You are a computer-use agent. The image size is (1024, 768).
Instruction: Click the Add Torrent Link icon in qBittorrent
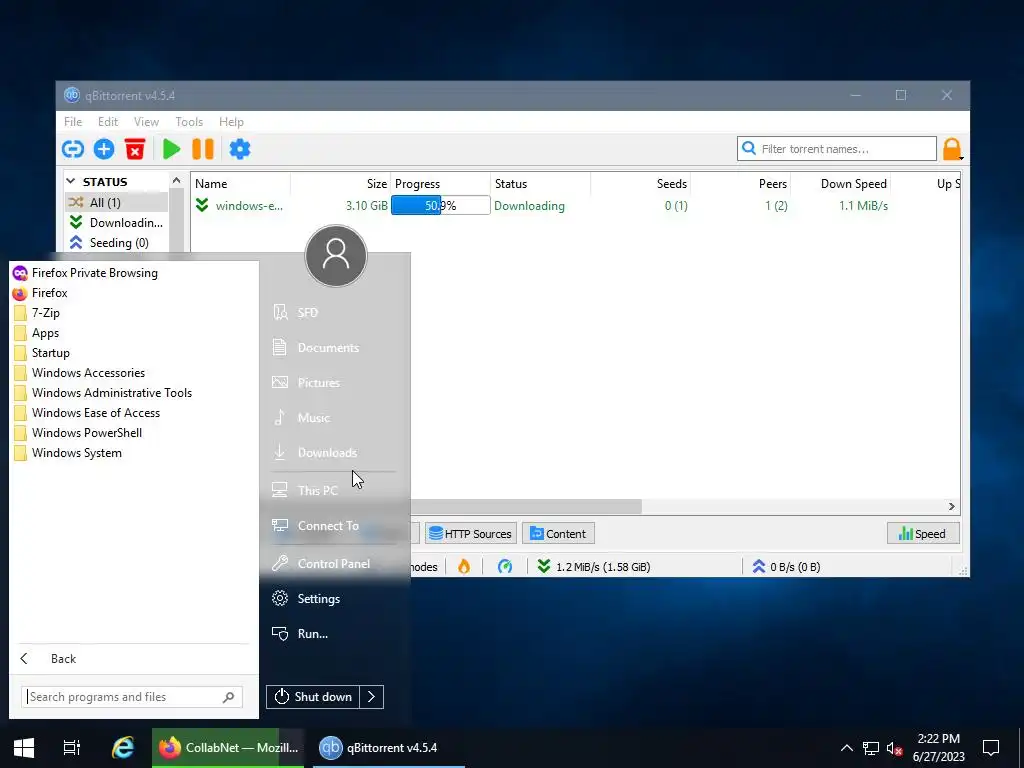click(72, 149)
